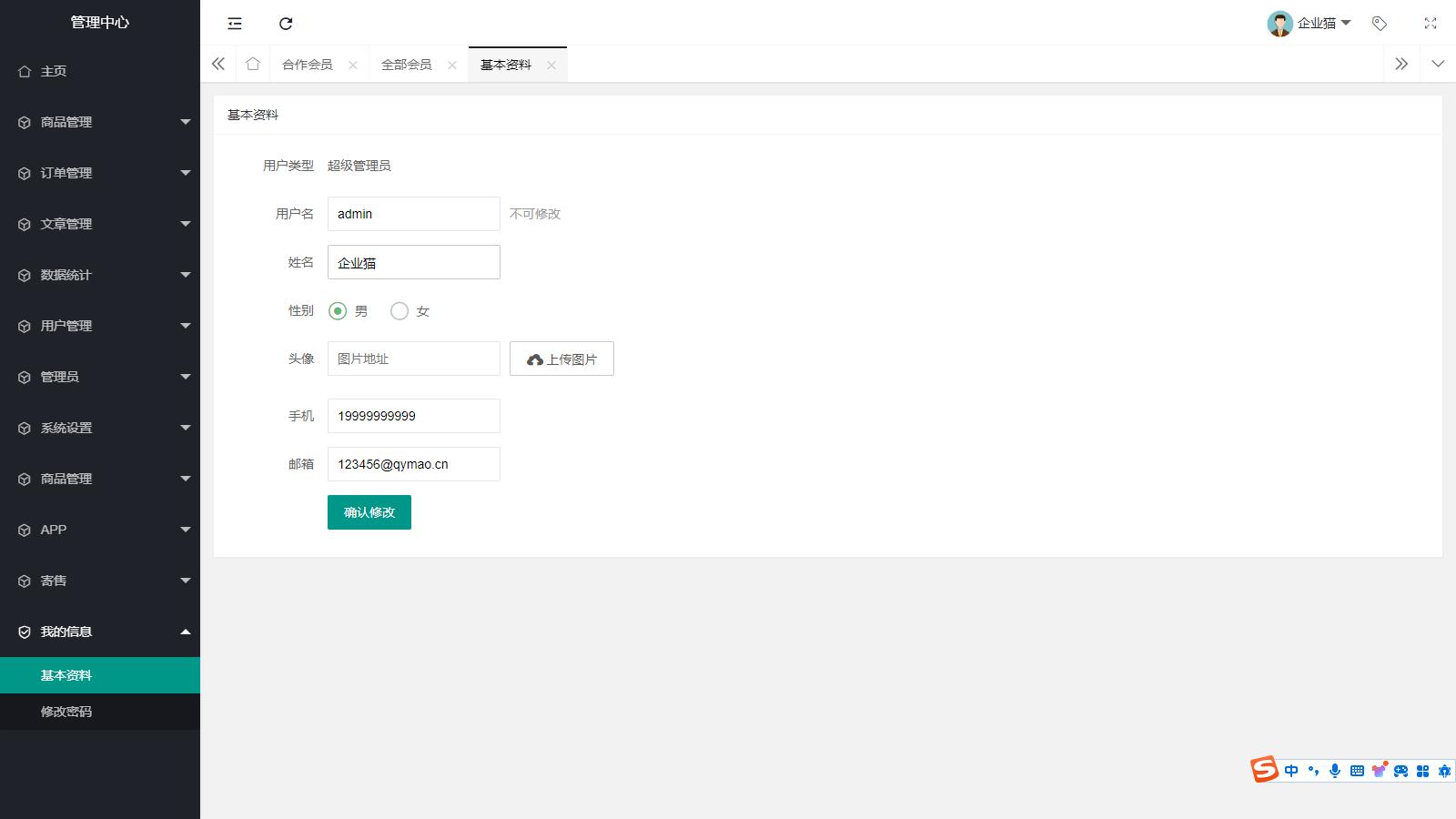The width and height of the screenshot is (1456, 819).
Task: Open the tab operations dropdown arrow
Action: click(1438, 64)
